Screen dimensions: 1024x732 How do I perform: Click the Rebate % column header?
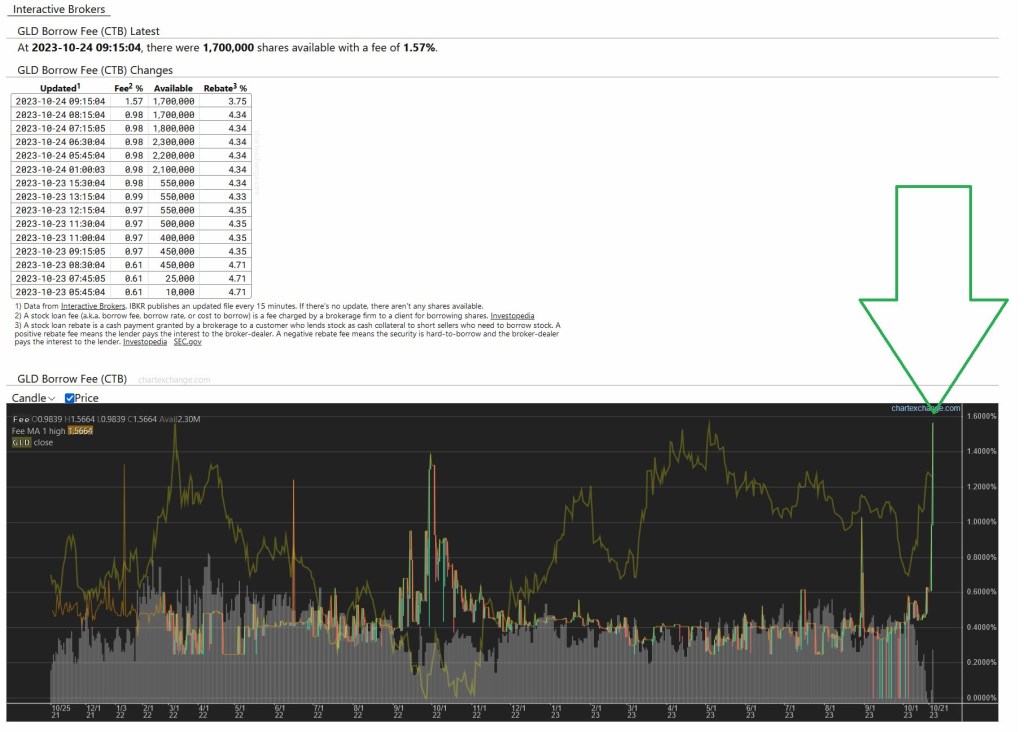point(224,88)
